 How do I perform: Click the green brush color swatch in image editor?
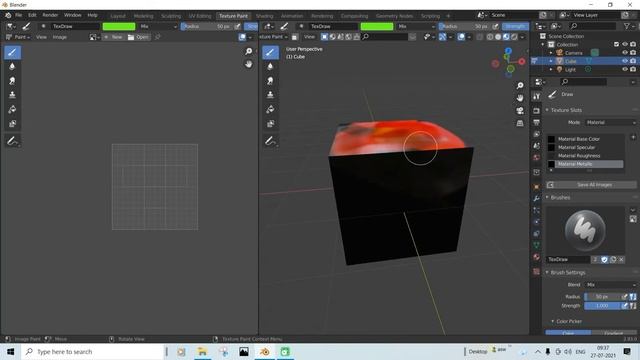click(119, 26)
